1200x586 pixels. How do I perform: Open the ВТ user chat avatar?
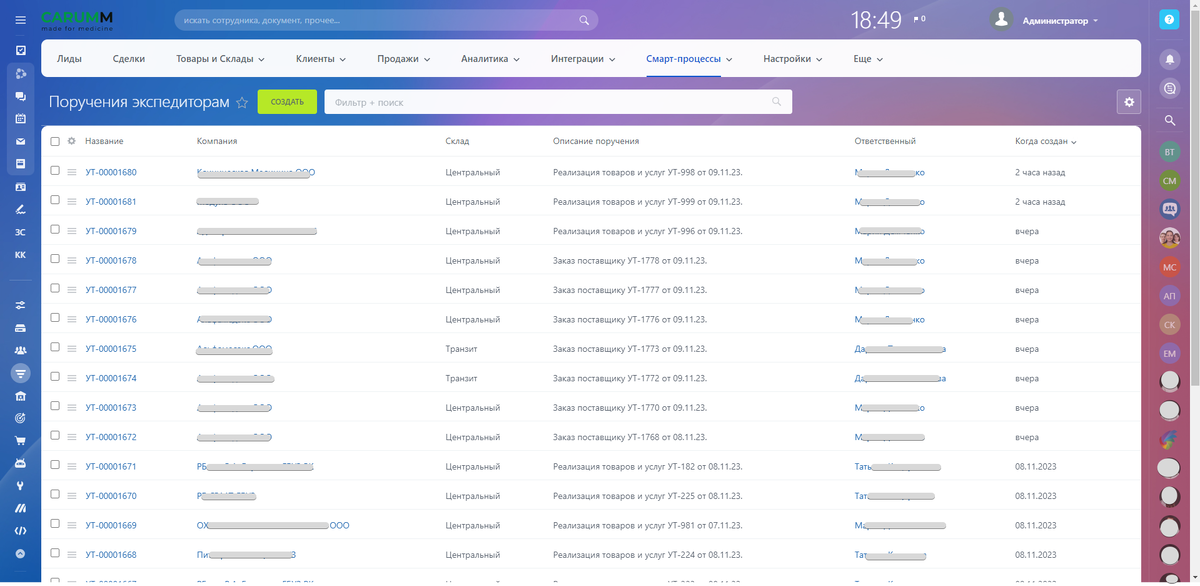(x=1170, y=152)
